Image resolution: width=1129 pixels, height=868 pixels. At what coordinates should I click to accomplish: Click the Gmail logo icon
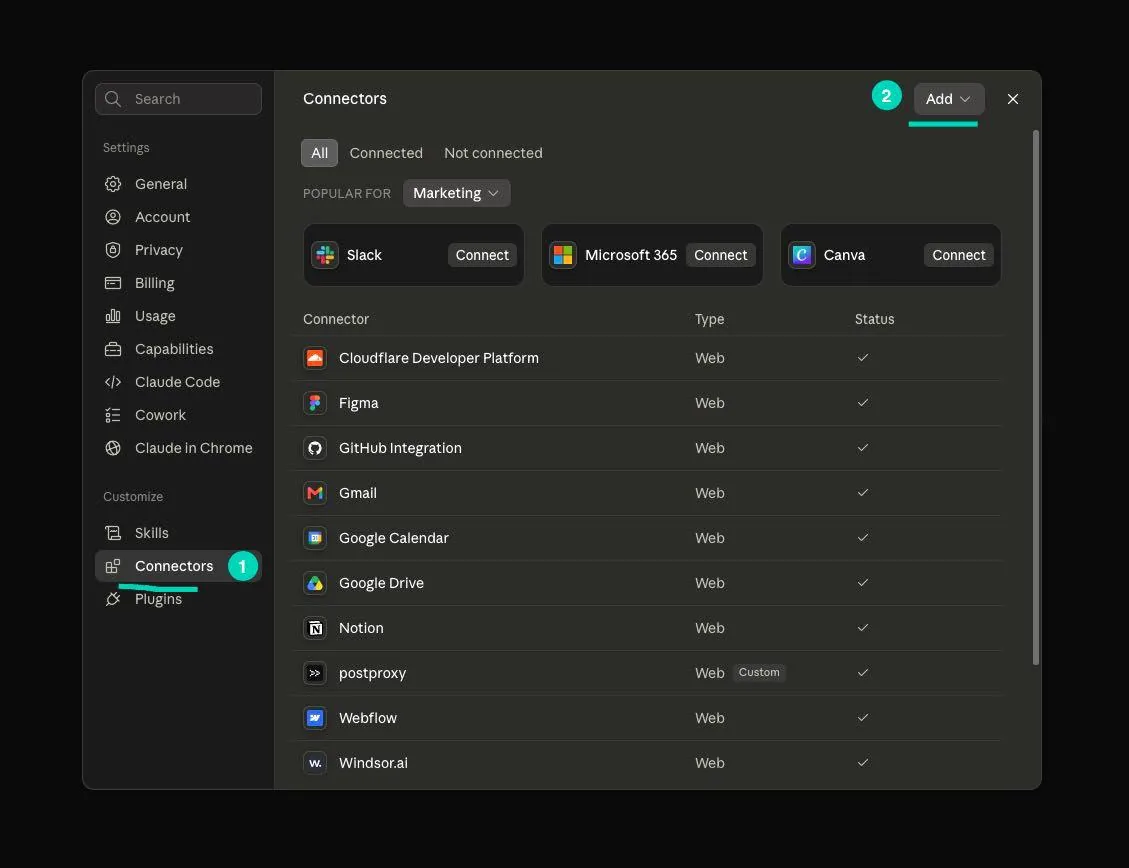point(315,493)
